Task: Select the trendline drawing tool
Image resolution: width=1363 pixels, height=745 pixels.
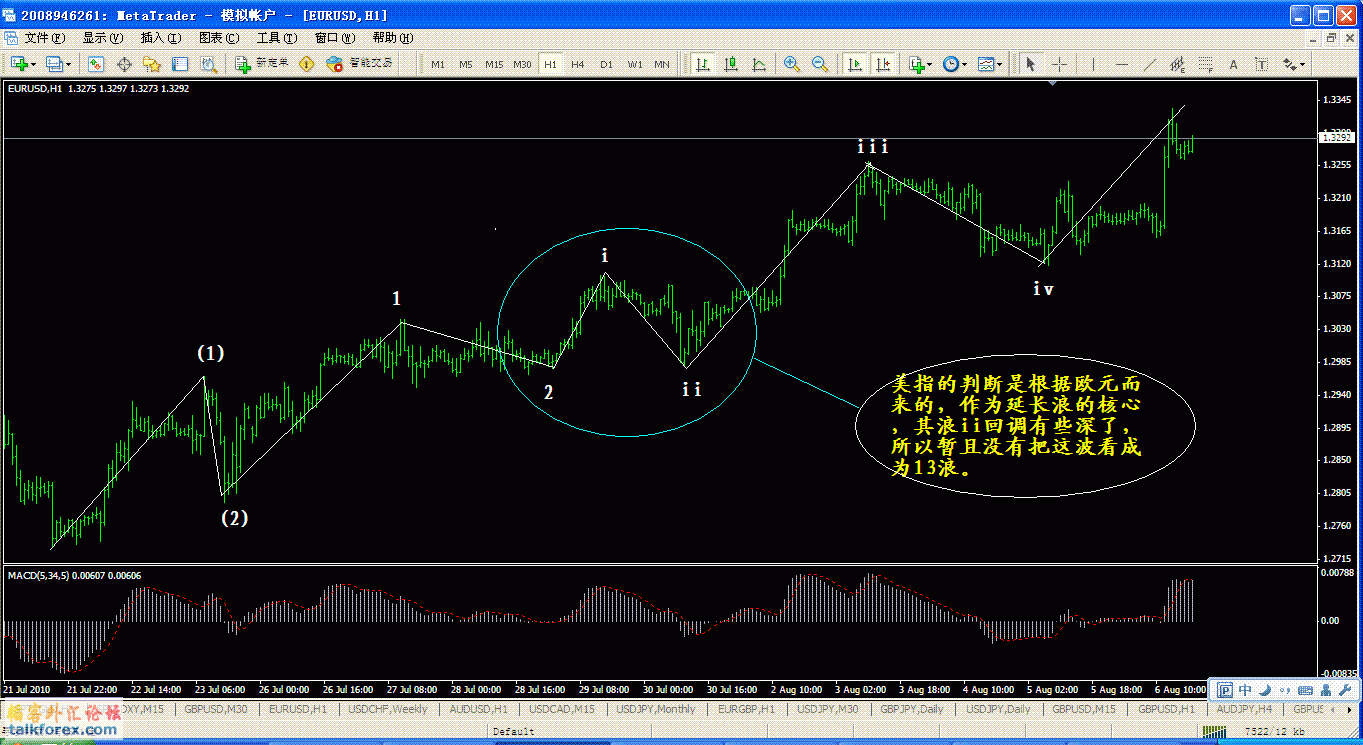Action: (x=1149, y=64)
